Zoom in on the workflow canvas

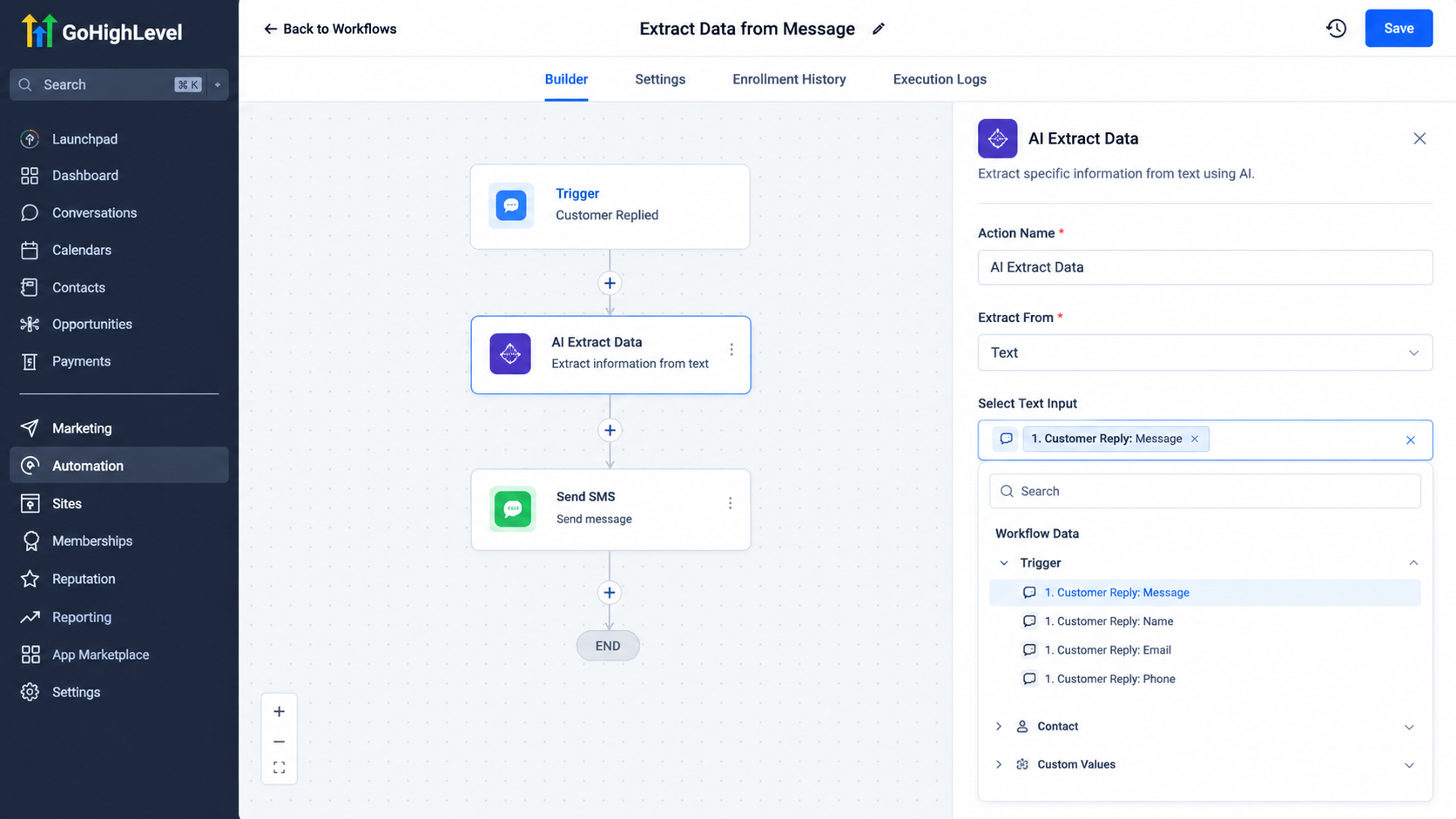(x=279, y=711)
